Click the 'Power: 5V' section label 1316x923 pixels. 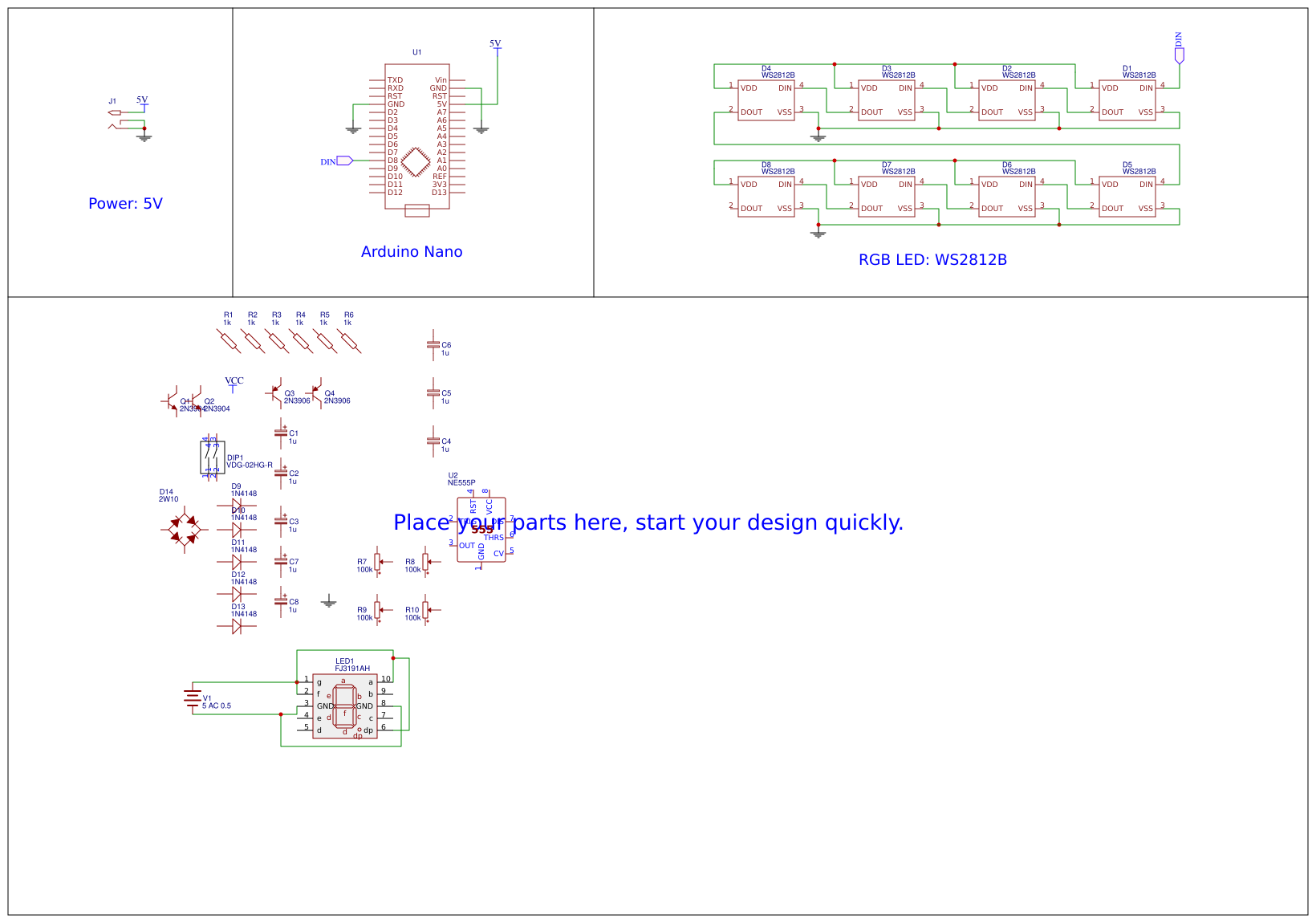coord(125,204)
